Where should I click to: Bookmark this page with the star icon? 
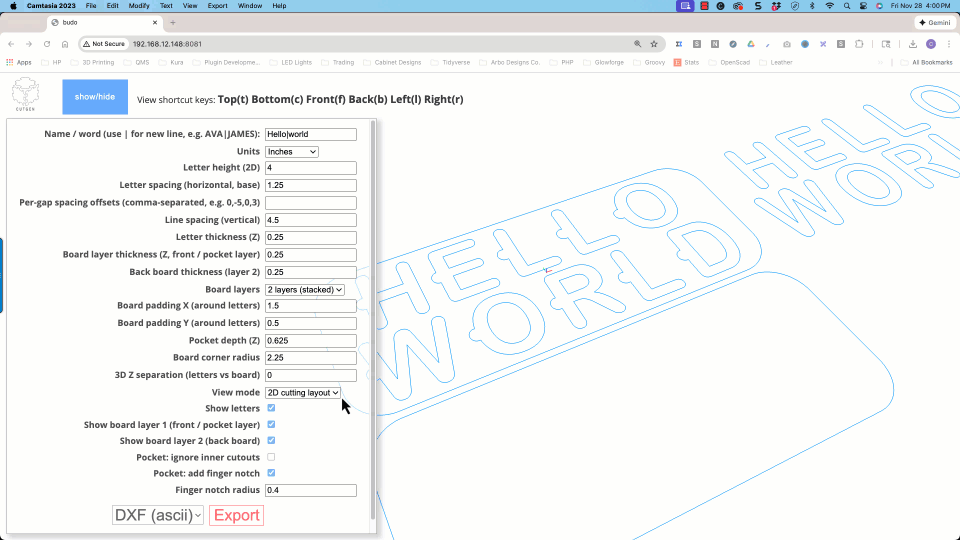tap(654, 44)
